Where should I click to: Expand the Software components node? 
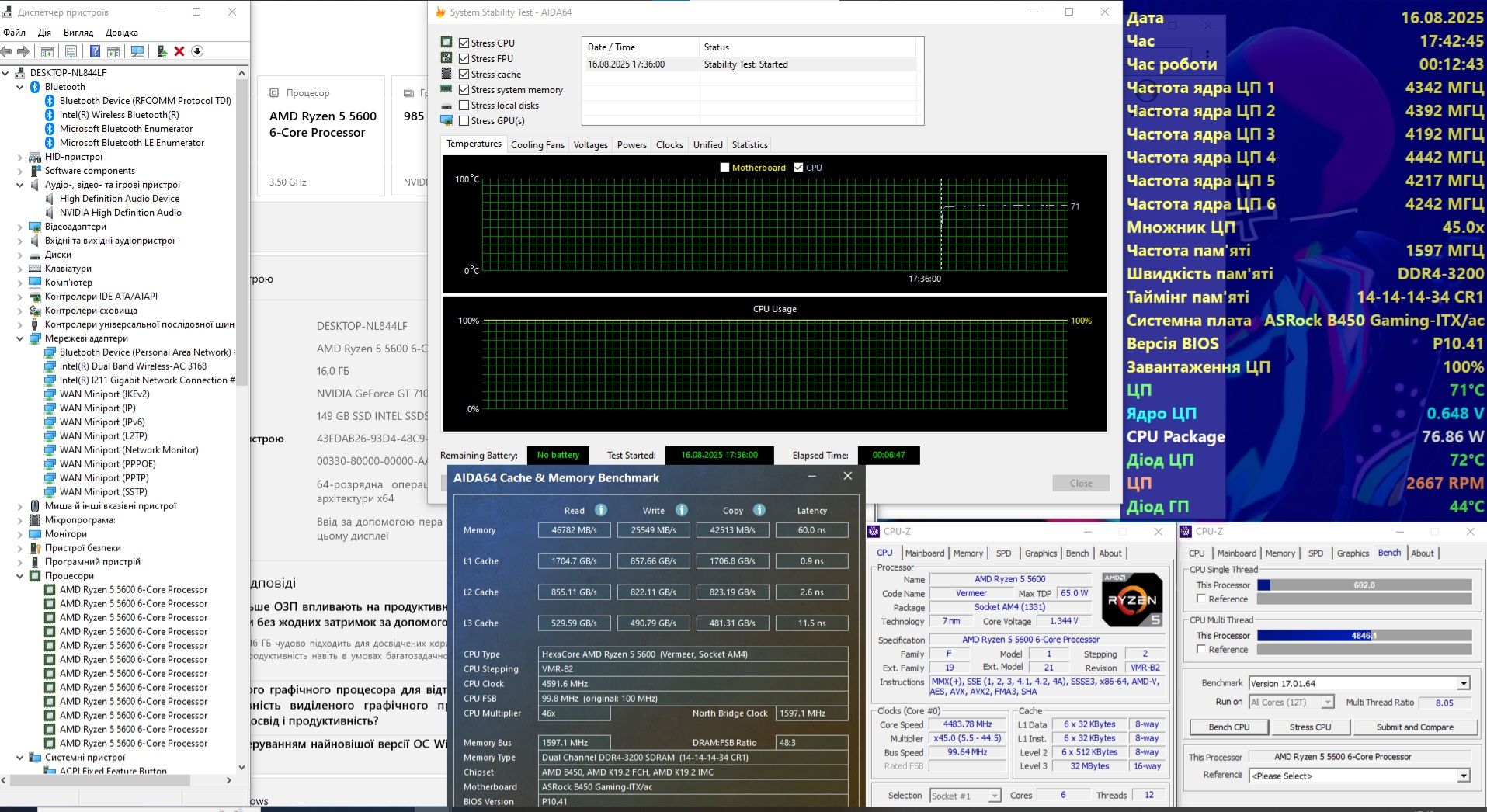20,171
